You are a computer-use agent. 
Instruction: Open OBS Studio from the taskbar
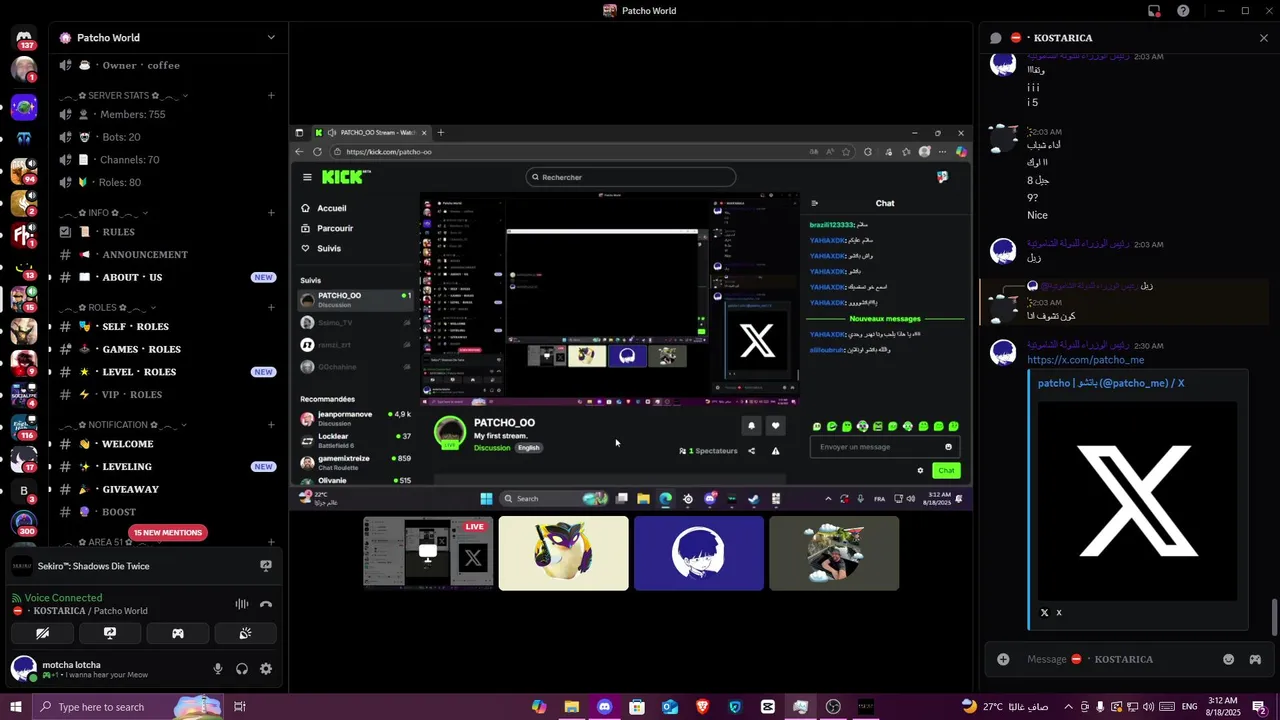[x=833, y=707]
